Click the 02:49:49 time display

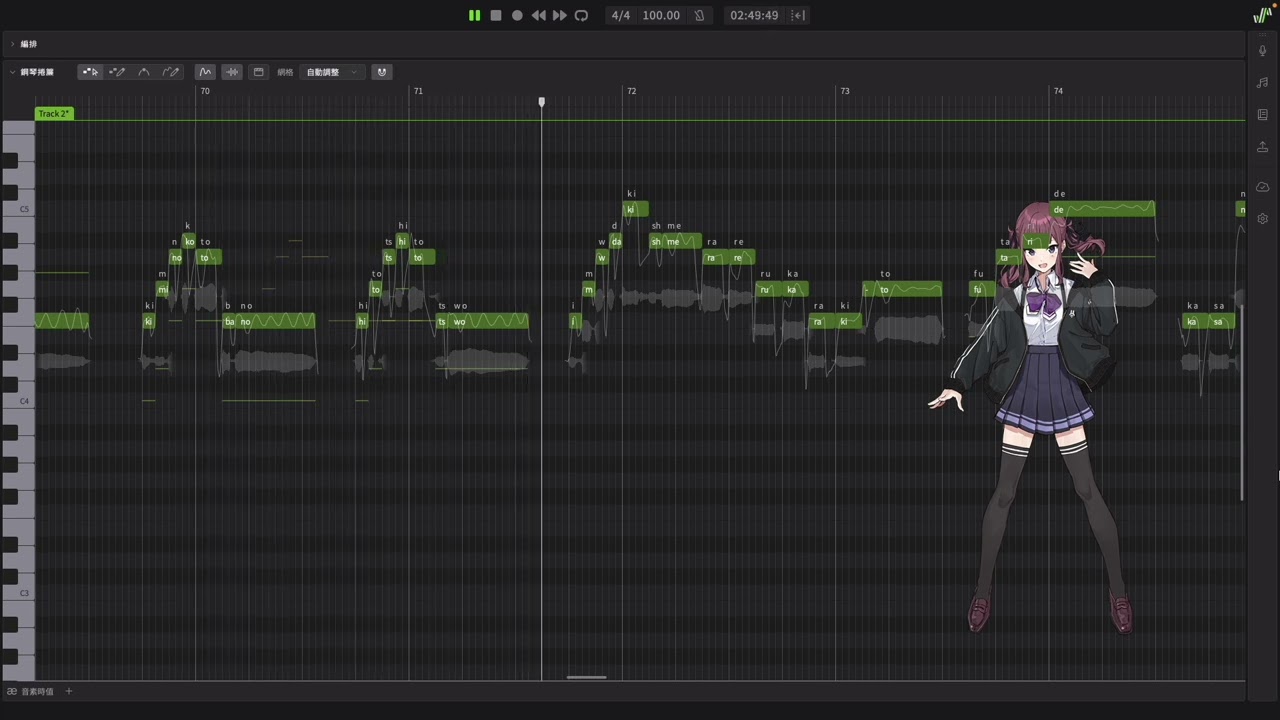click(x=754, y=15)
